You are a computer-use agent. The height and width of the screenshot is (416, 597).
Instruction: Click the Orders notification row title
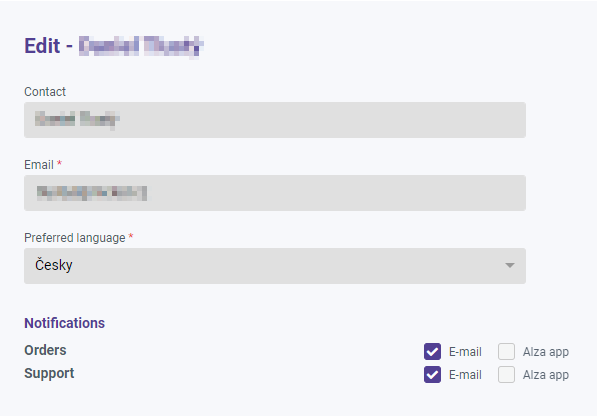pos(45,350)
